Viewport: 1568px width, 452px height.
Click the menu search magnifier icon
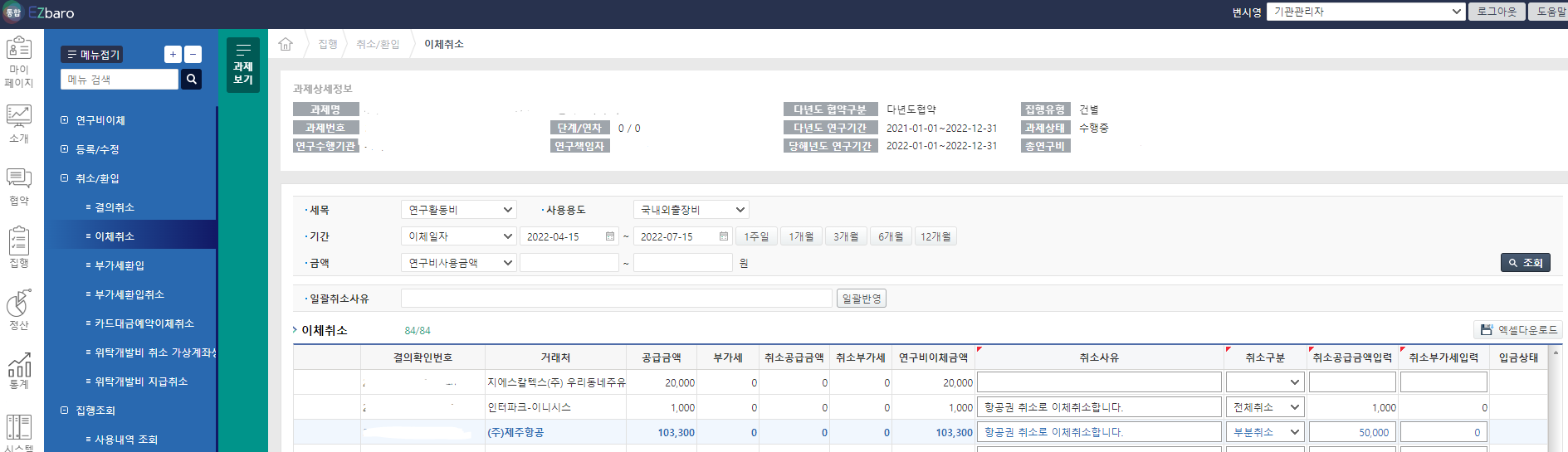(x=191, y=79)
